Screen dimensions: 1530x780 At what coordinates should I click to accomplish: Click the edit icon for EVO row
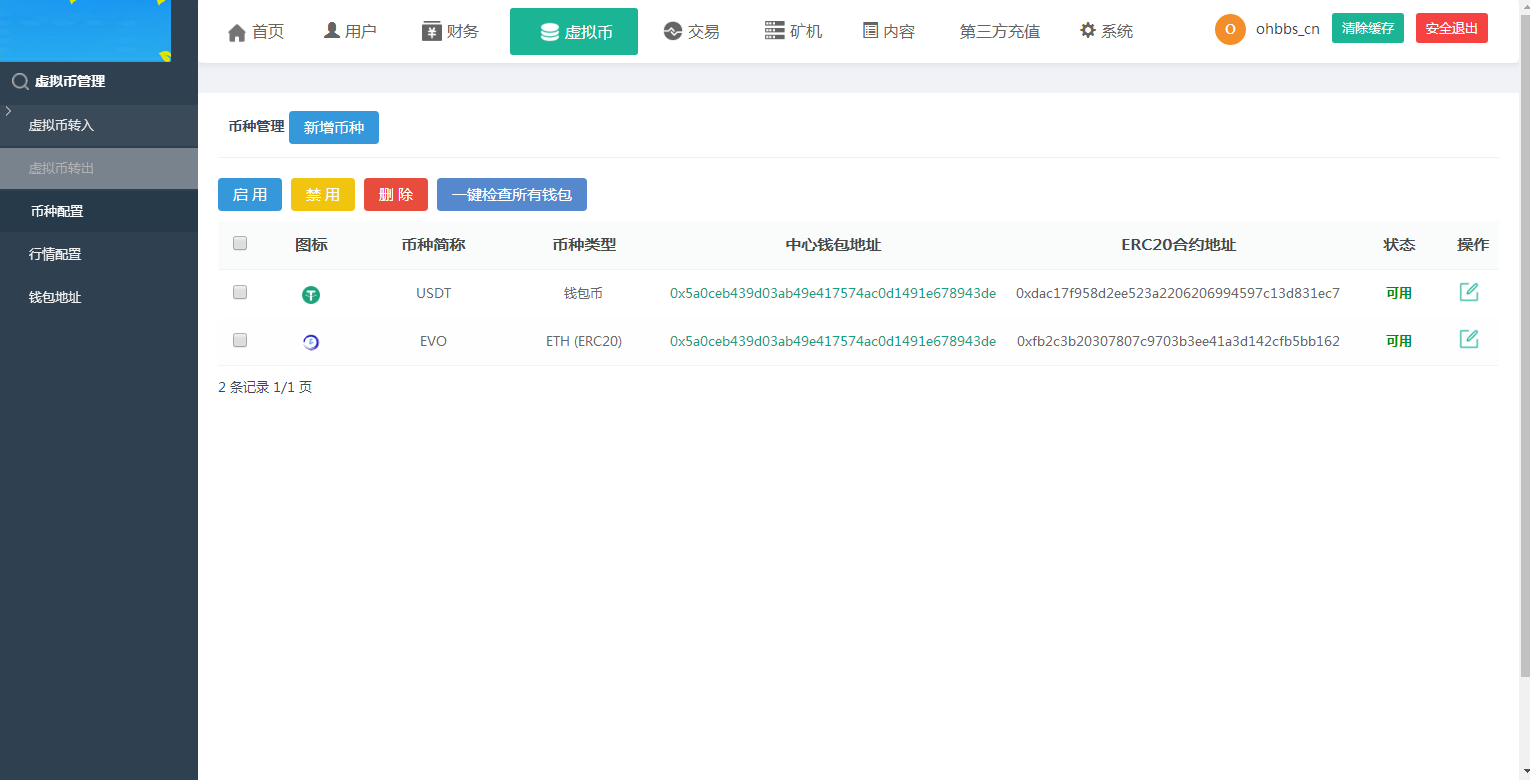[1468, 339]
